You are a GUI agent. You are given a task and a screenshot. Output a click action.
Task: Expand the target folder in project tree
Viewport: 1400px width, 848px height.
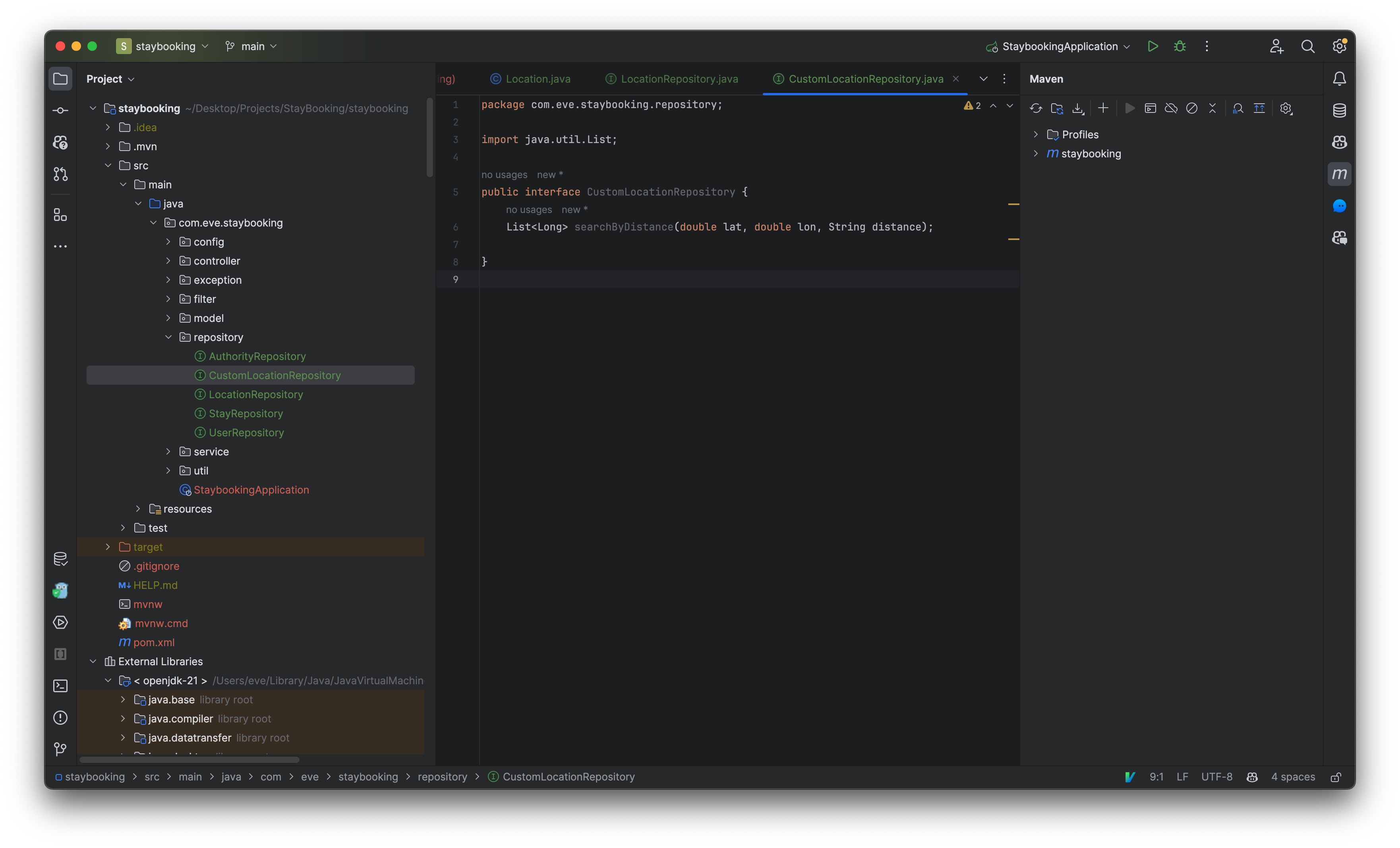pyautogui.click(x=108, y=547)
